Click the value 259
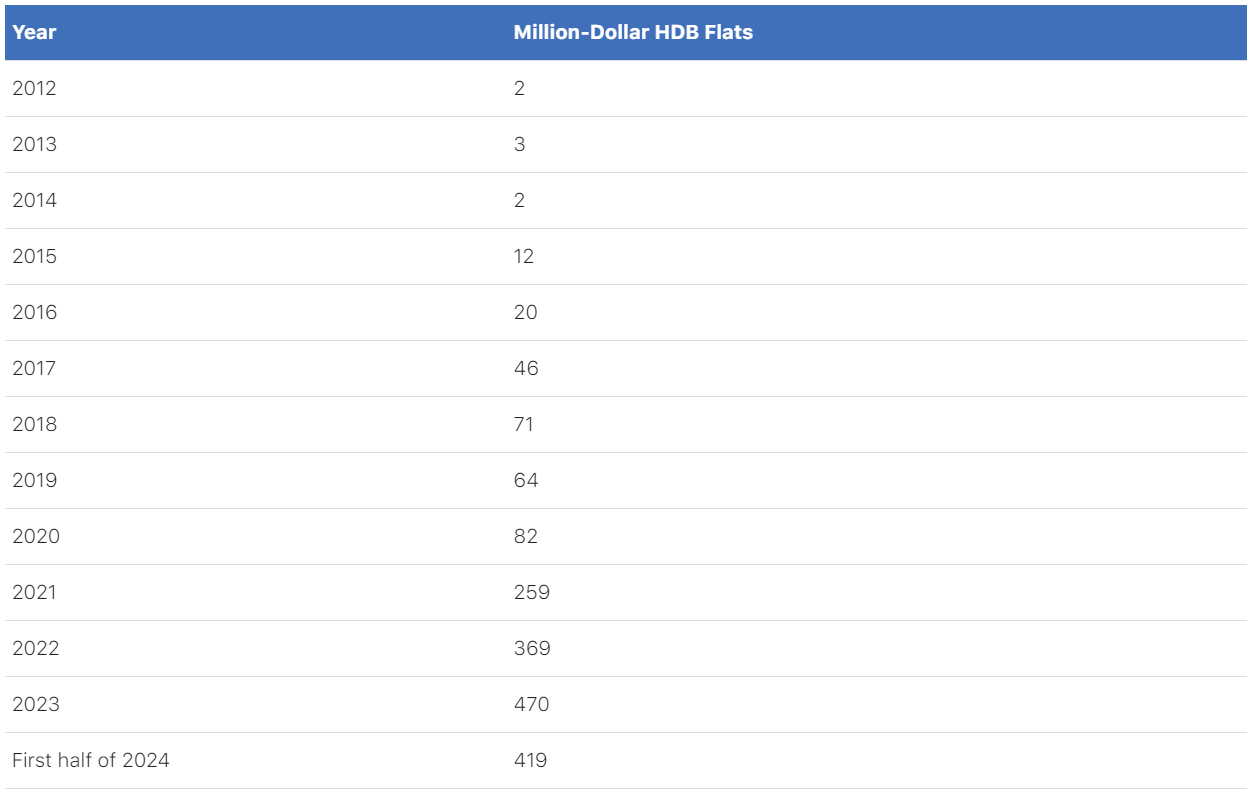 [x=531, y=592]
